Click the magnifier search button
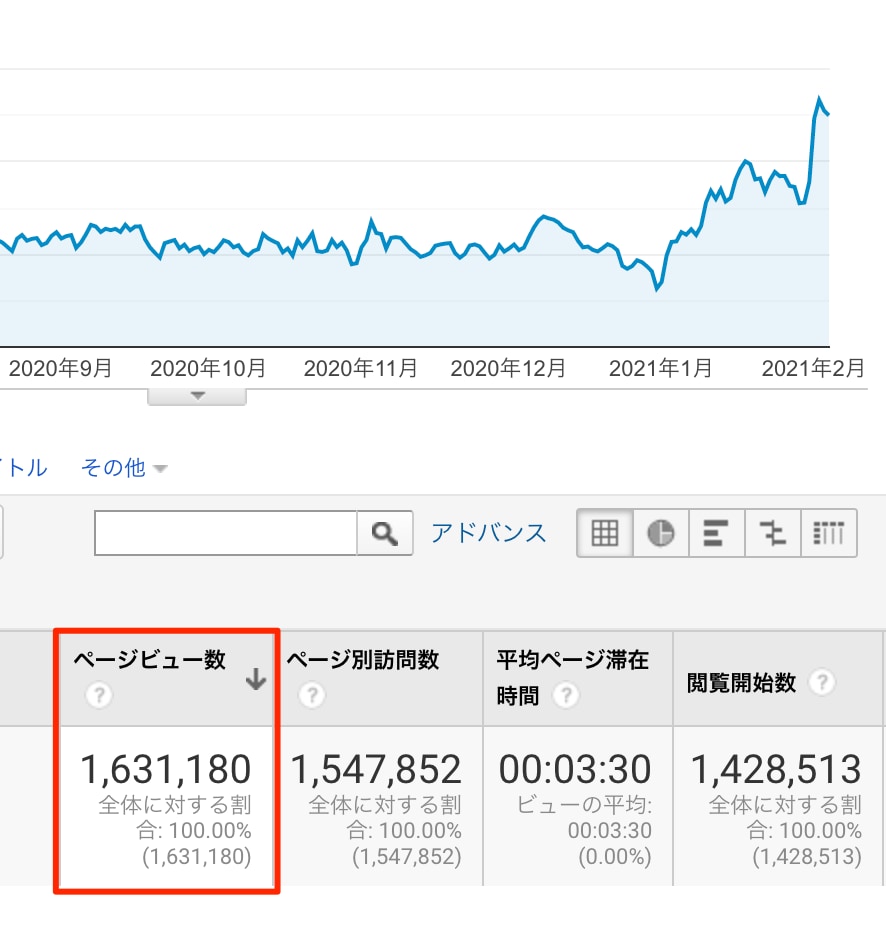The width and height of the screenshot is (886, 936). [x=384, y=533]
